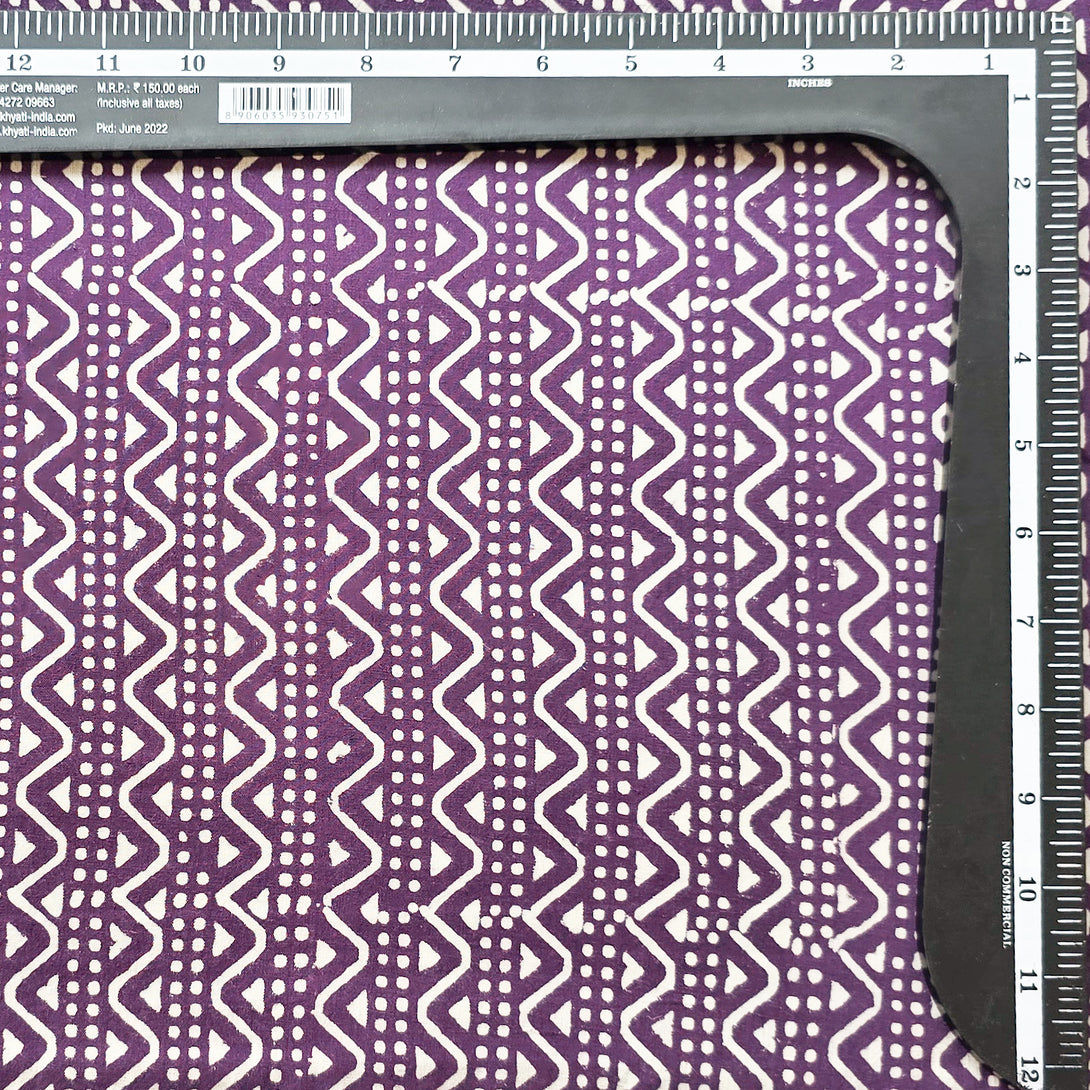
Task: Click the number 11 on the vertical ruler
Action: coord(1023,977)
